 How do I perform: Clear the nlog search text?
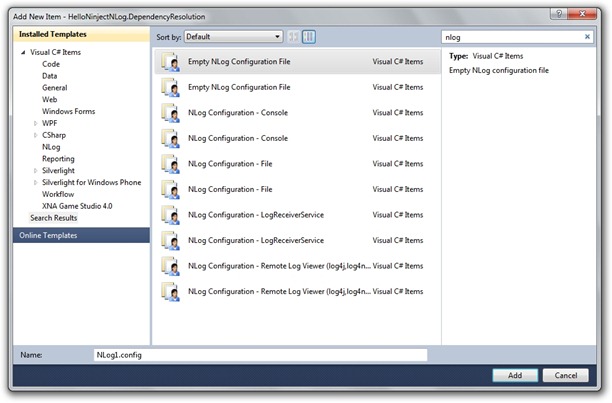click(587, 36)
